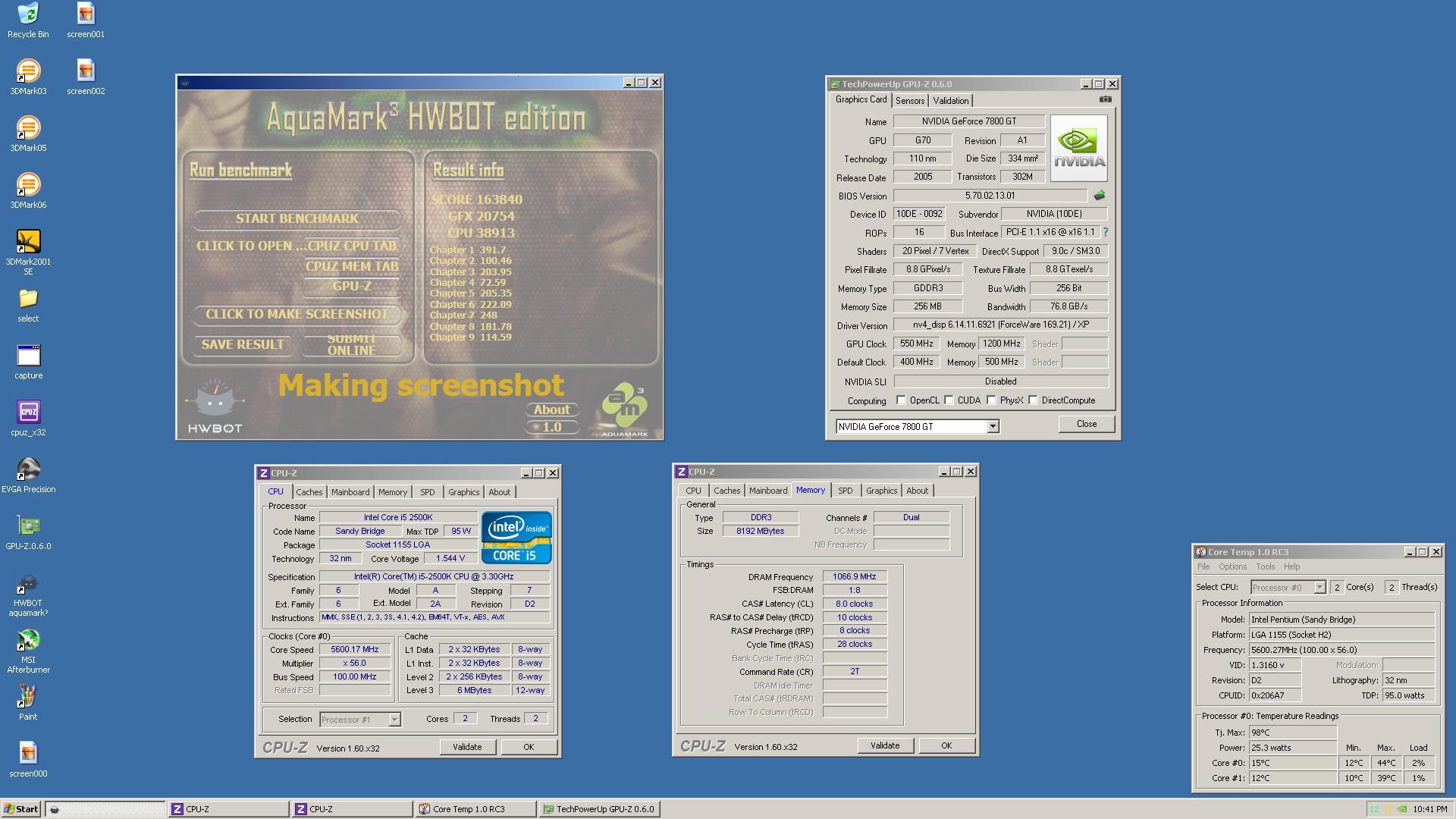Click the BIOS save chip icon in GPU-Z
The image size is (1456, 819).
[x=1099, y=196]
